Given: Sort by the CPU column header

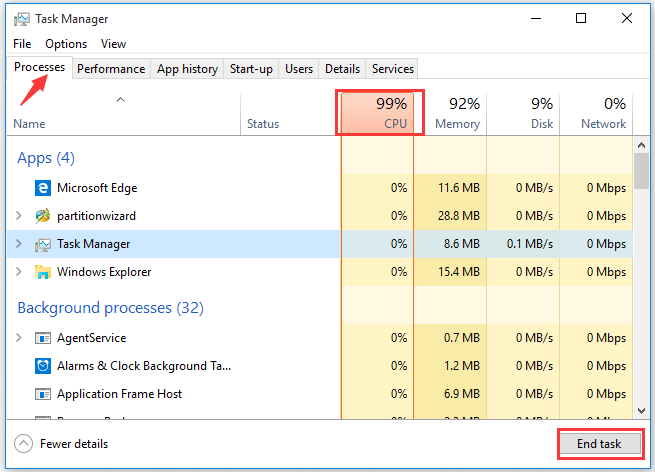Looking at the screenshot, I should 378,114.
